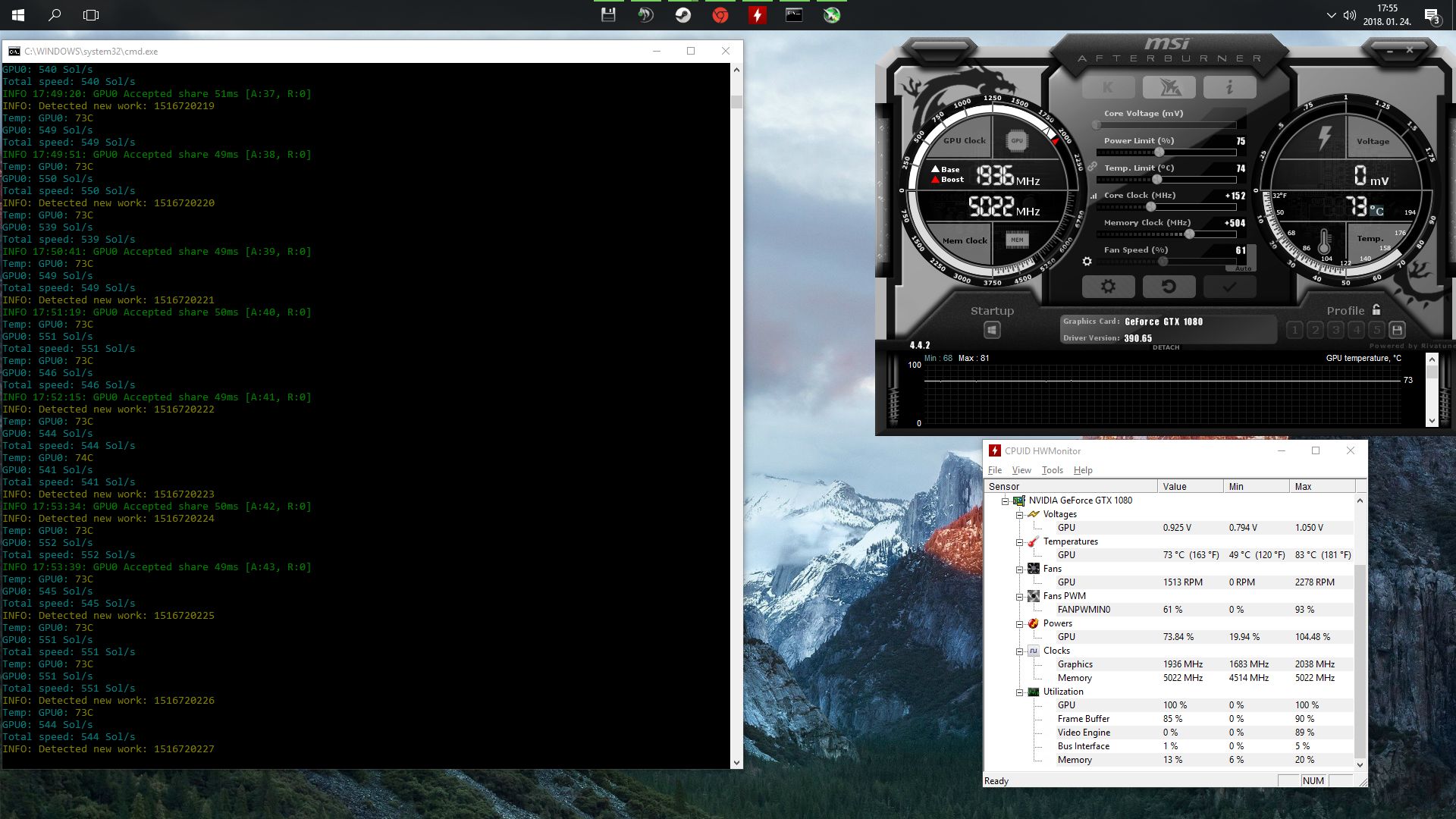The width and height of the screenshot is (1456, 819).
Task: Open the Afterburner information 'i' button
Action: click(1229, 88)
